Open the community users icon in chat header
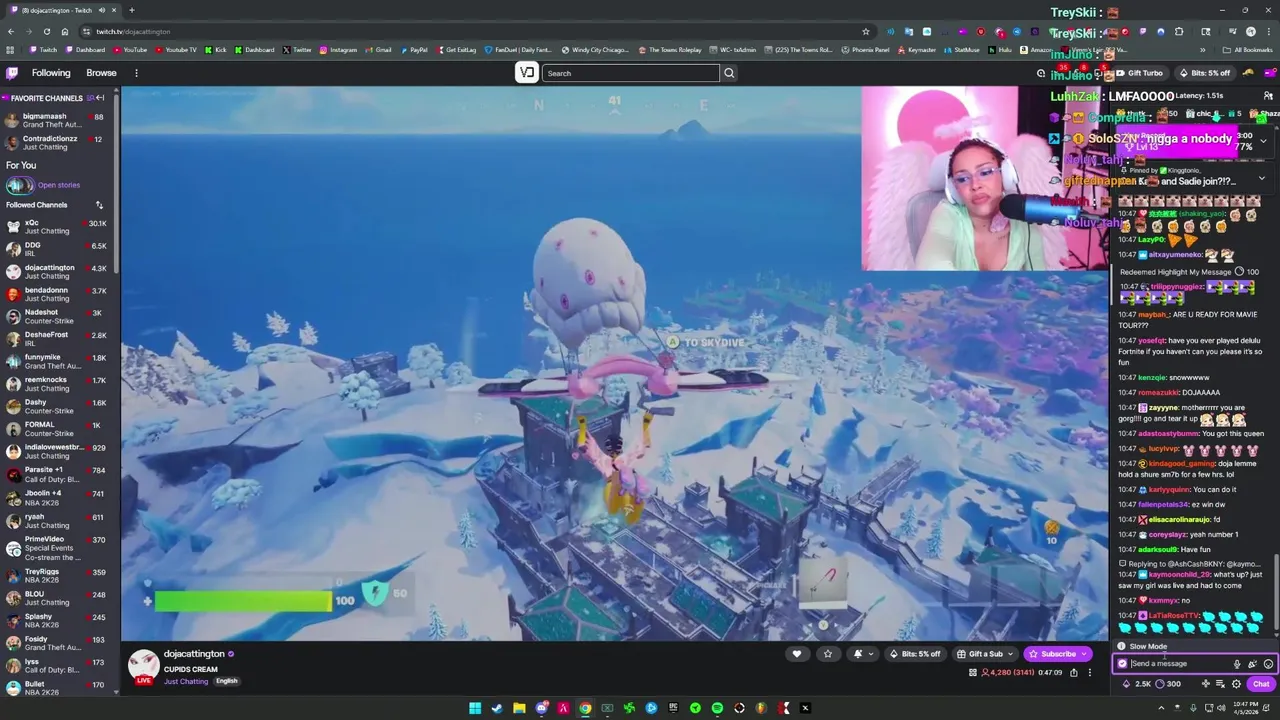 1268,96
